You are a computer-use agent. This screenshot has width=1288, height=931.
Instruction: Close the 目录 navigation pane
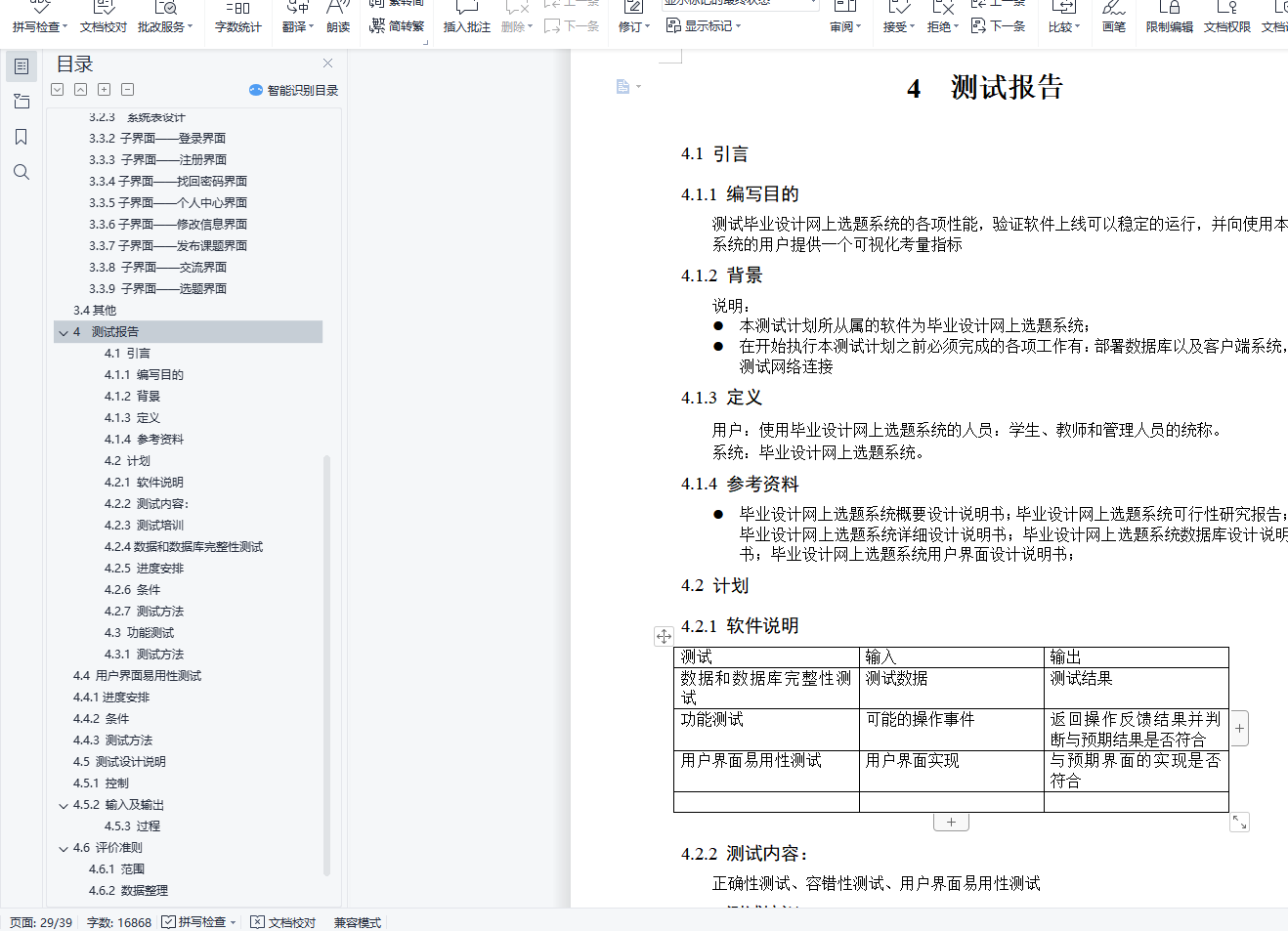(x=328, y=63)
